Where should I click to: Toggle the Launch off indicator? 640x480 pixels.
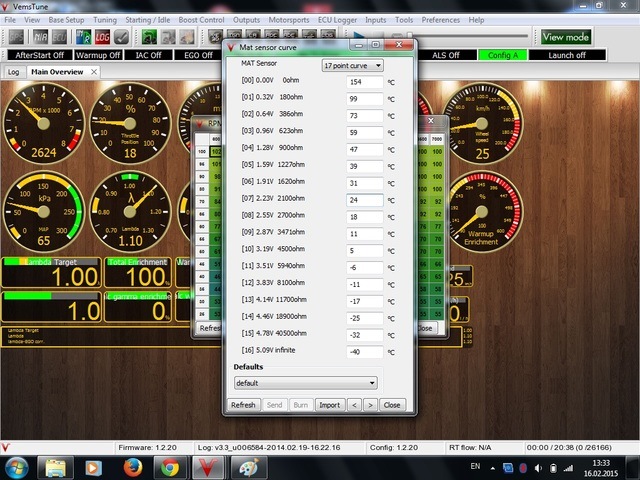(x=567, y=55)
